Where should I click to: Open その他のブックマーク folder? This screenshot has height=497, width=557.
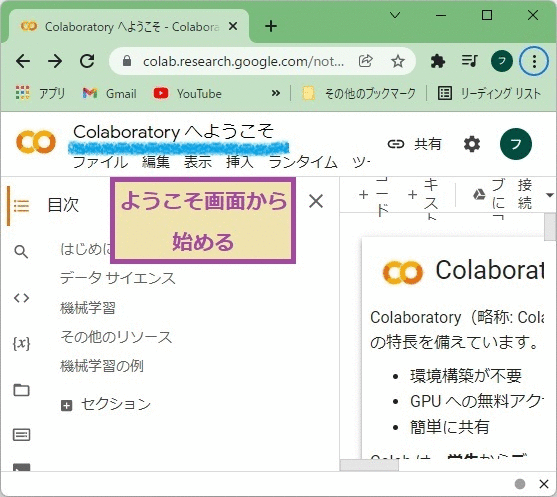[358, 93]
